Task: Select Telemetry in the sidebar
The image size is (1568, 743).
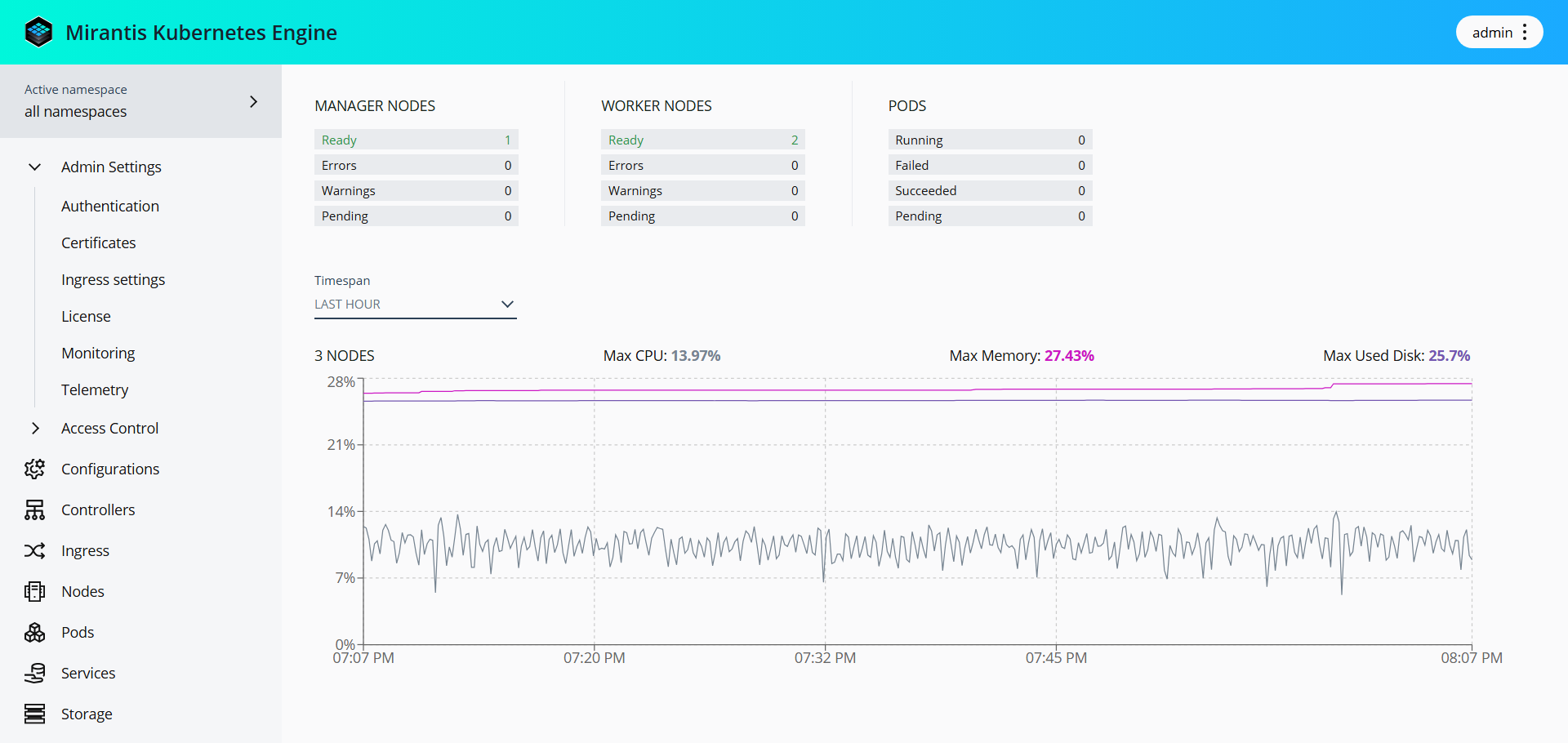Action: (95, 389)
